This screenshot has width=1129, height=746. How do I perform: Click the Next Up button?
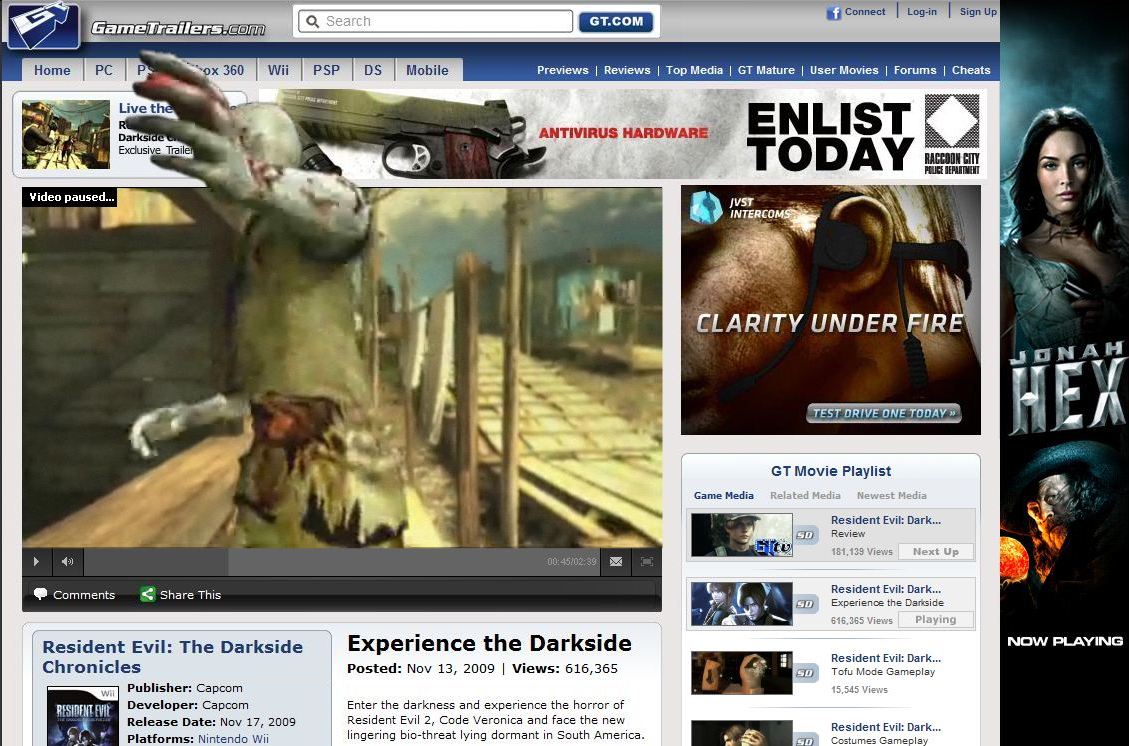pyautogui.click(x=936, y=552)
